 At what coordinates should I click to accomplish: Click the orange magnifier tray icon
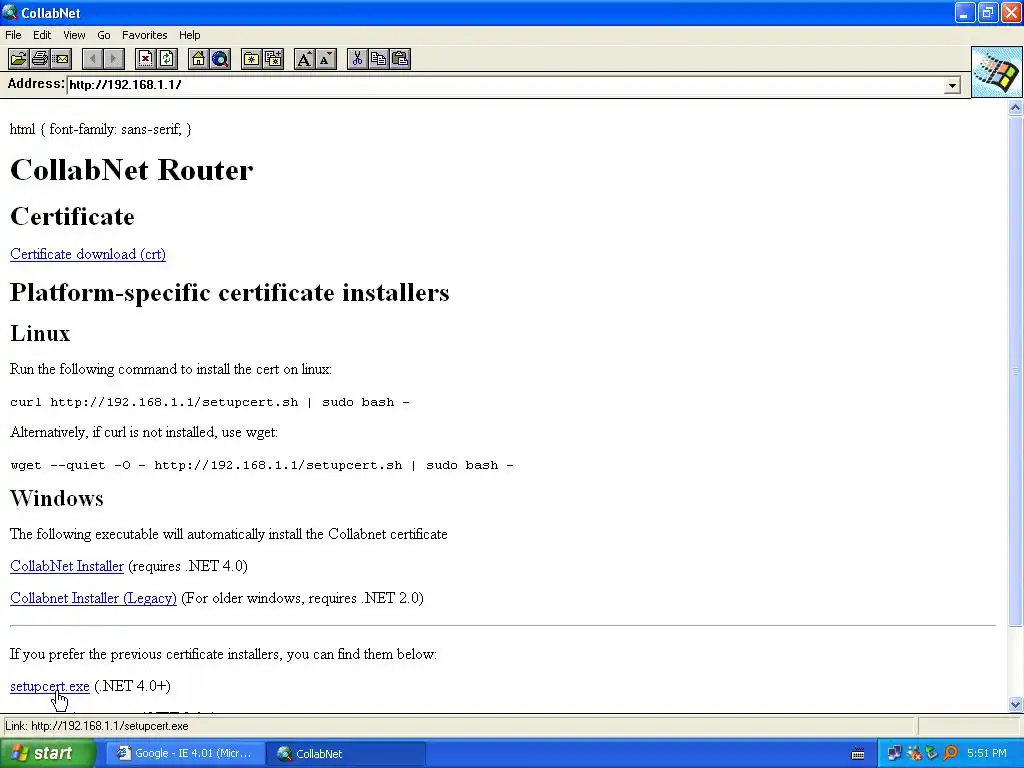click(950, 753)
